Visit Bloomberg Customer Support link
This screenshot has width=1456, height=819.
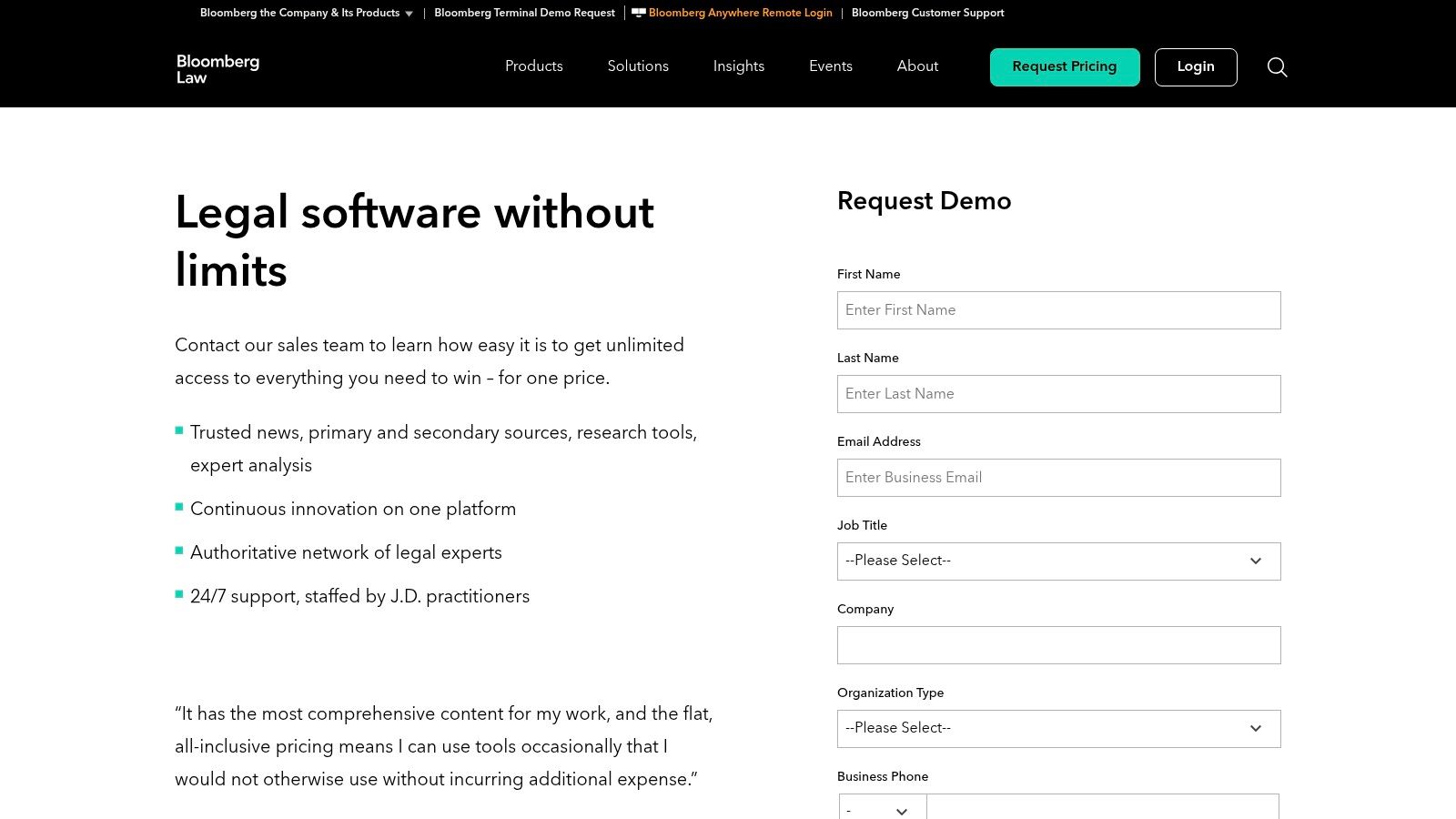927,13
